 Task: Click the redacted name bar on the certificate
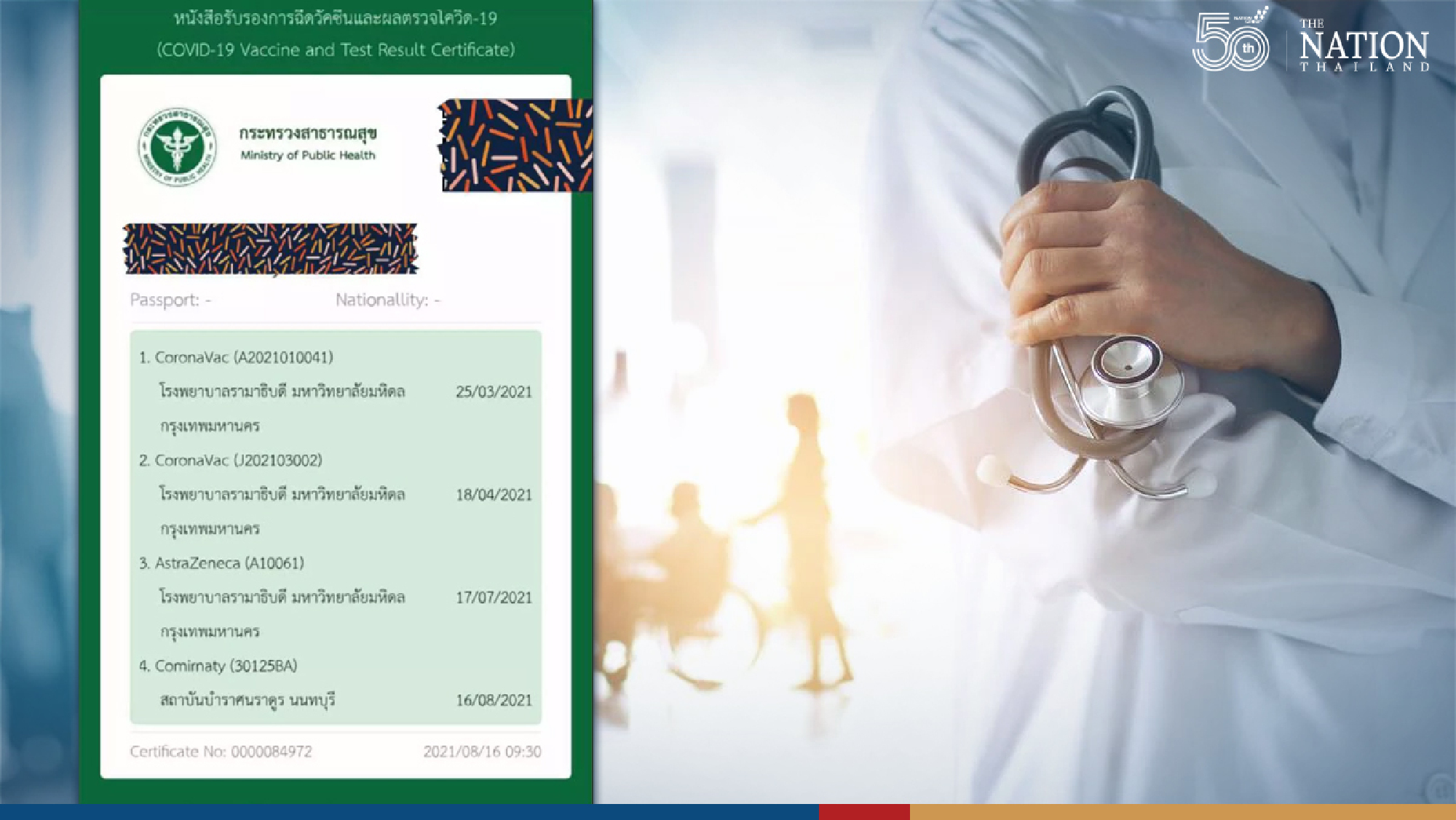(270, 249)
